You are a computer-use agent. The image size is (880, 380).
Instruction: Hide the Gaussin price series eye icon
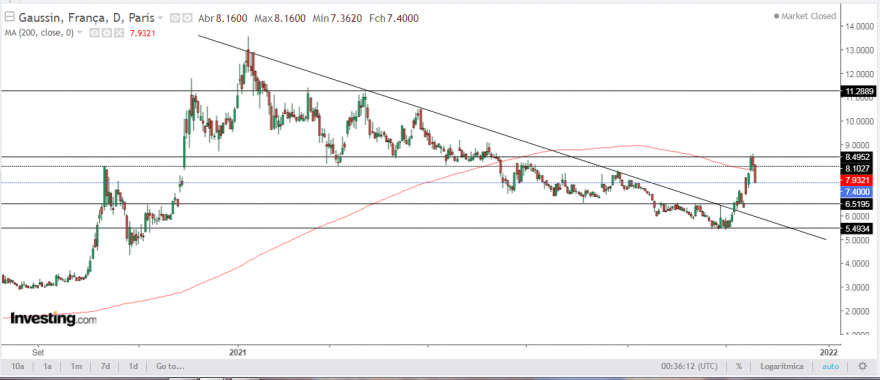175,18
